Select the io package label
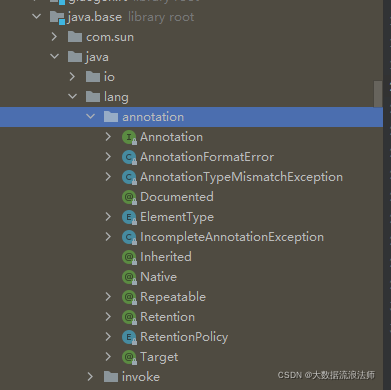This screenshot has height=390, width=391. [109, 77]
